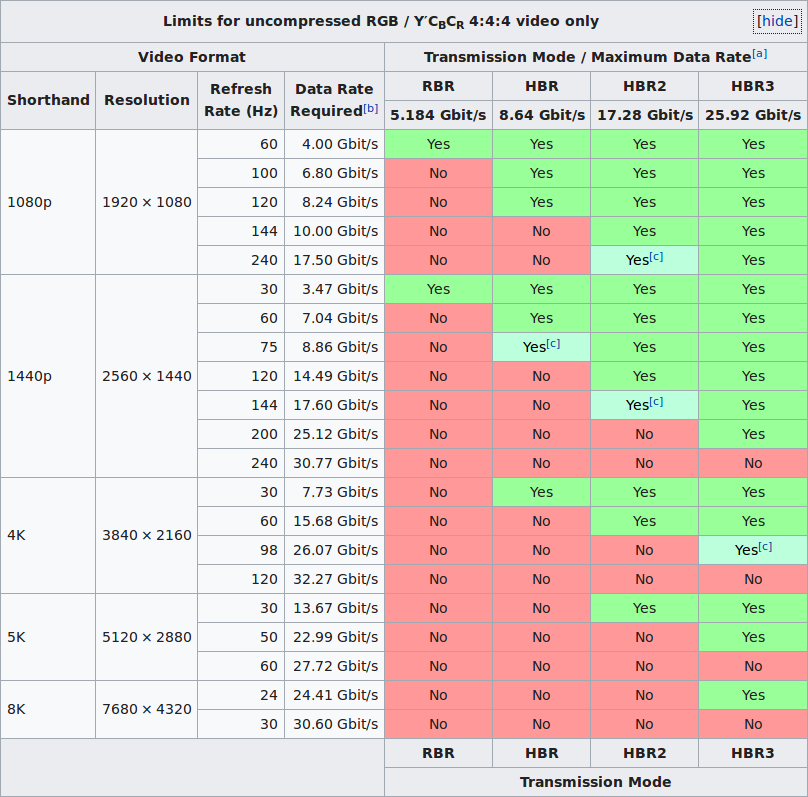The height and width of the screenshot is (797, 808).
Task: Click the Transmission Mode footer label
Action: coord(595,782)
